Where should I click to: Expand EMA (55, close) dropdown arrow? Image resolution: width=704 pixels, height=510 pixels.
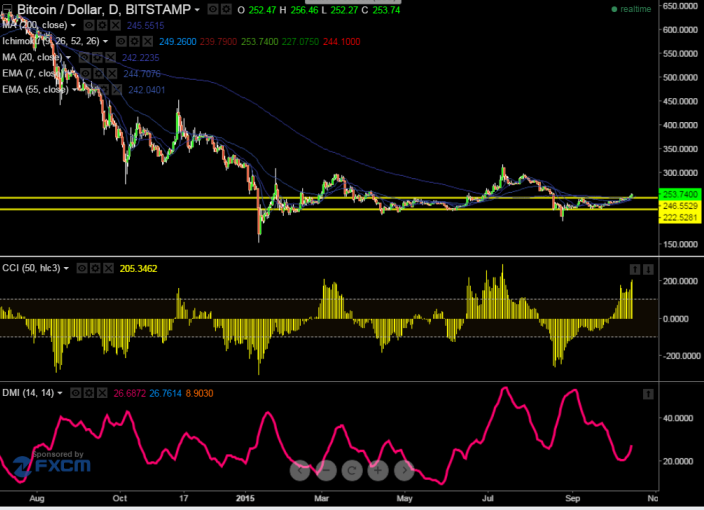coord(74,90)
